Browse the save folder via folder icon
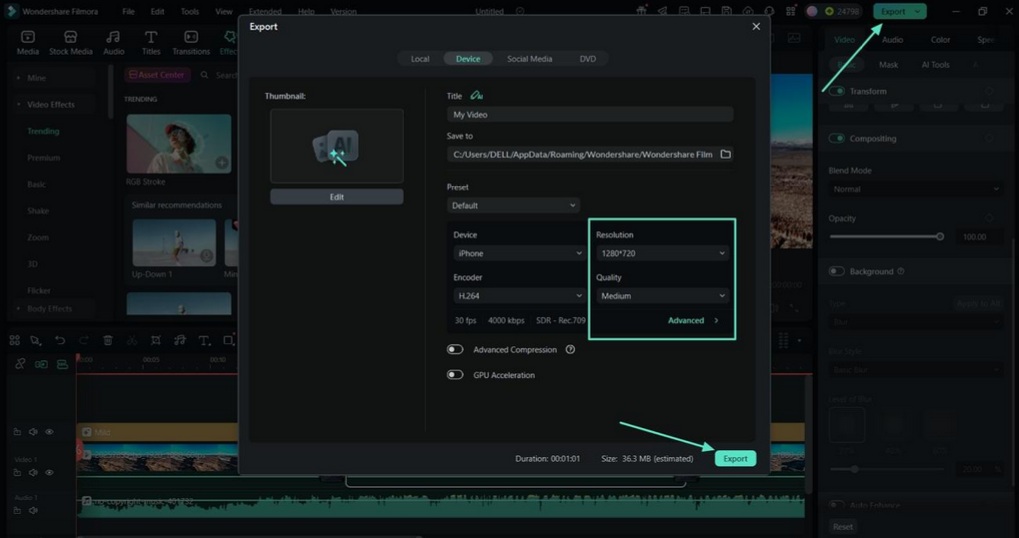 click(x=725, y=154)
